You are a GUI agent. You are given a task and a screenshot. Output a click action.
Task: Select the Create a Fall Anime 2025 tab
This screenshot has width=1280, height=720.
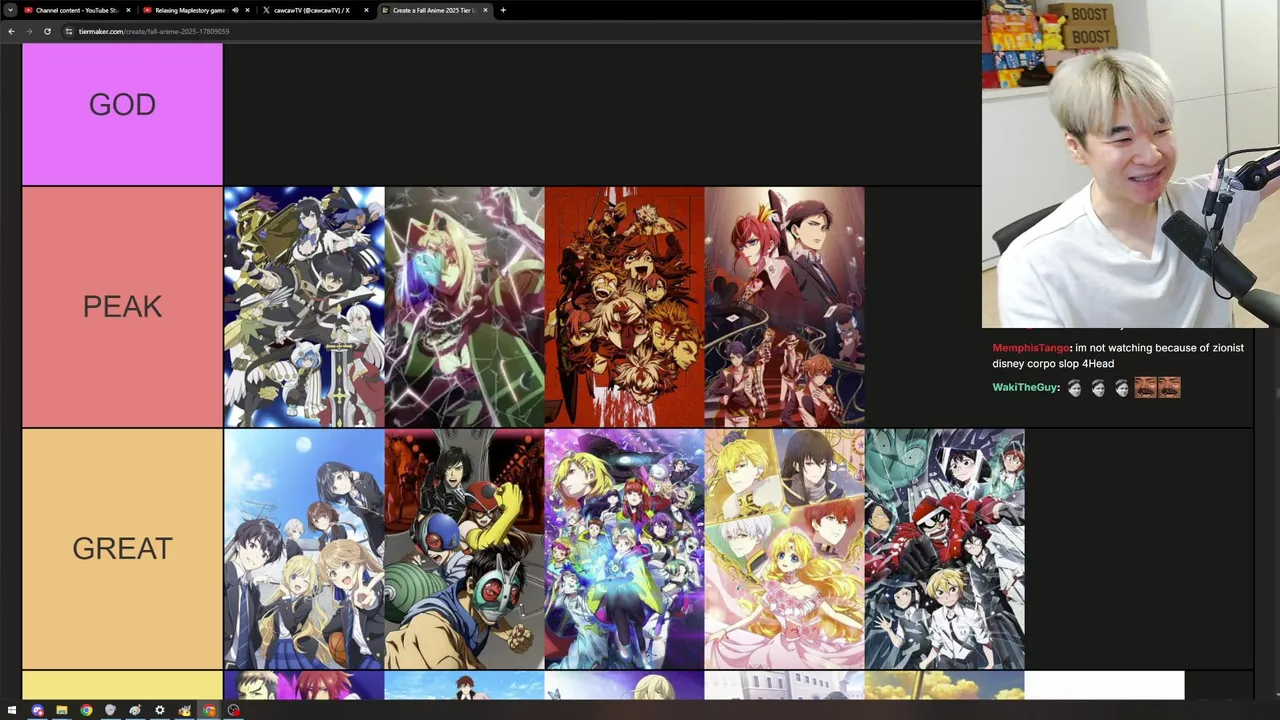[x=434, y=10]
